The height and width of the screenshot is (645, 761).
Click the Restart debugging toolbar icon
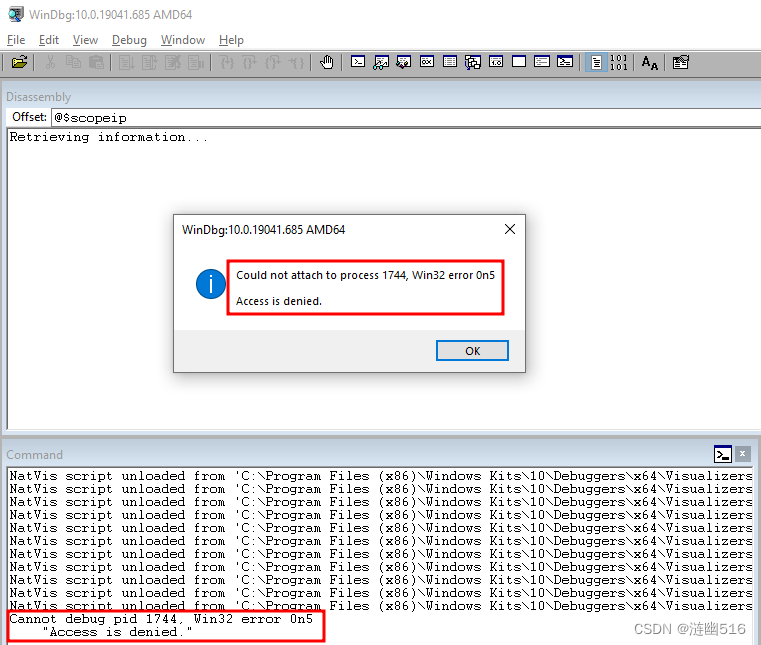point(150,62)
